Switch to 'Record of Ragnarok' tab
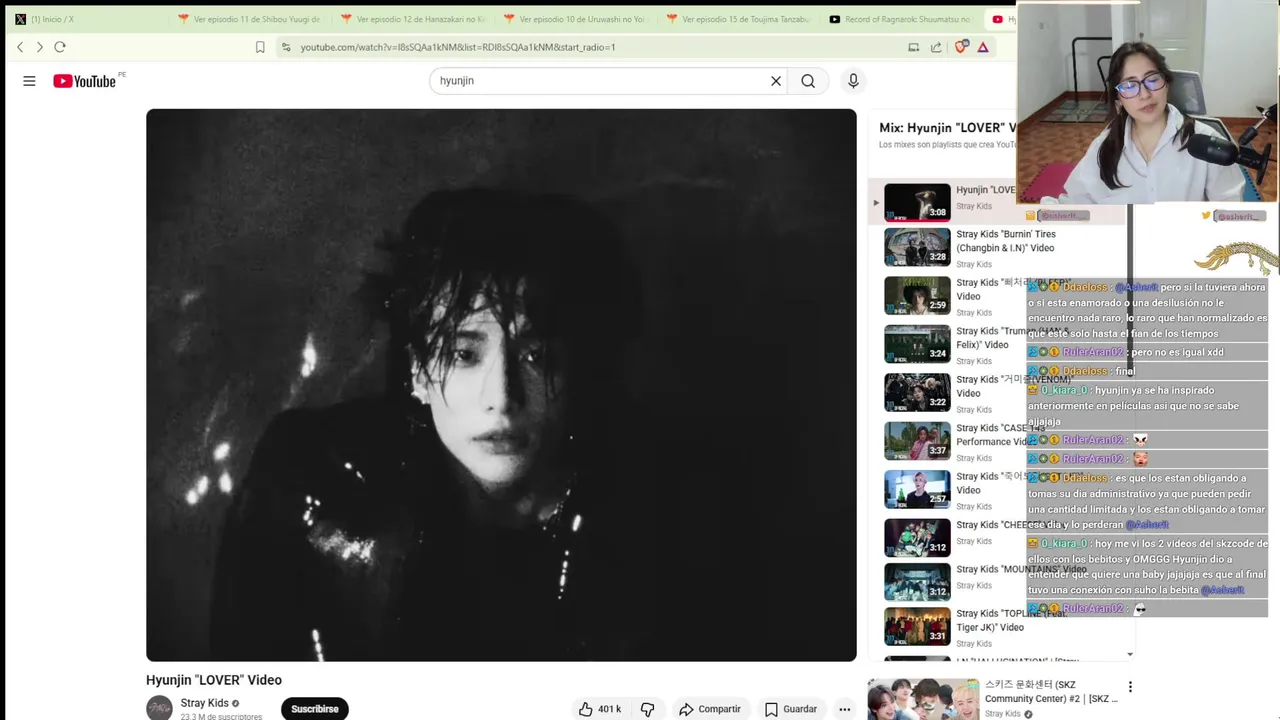The image size is (1280, 720). (x=901, y=19)
